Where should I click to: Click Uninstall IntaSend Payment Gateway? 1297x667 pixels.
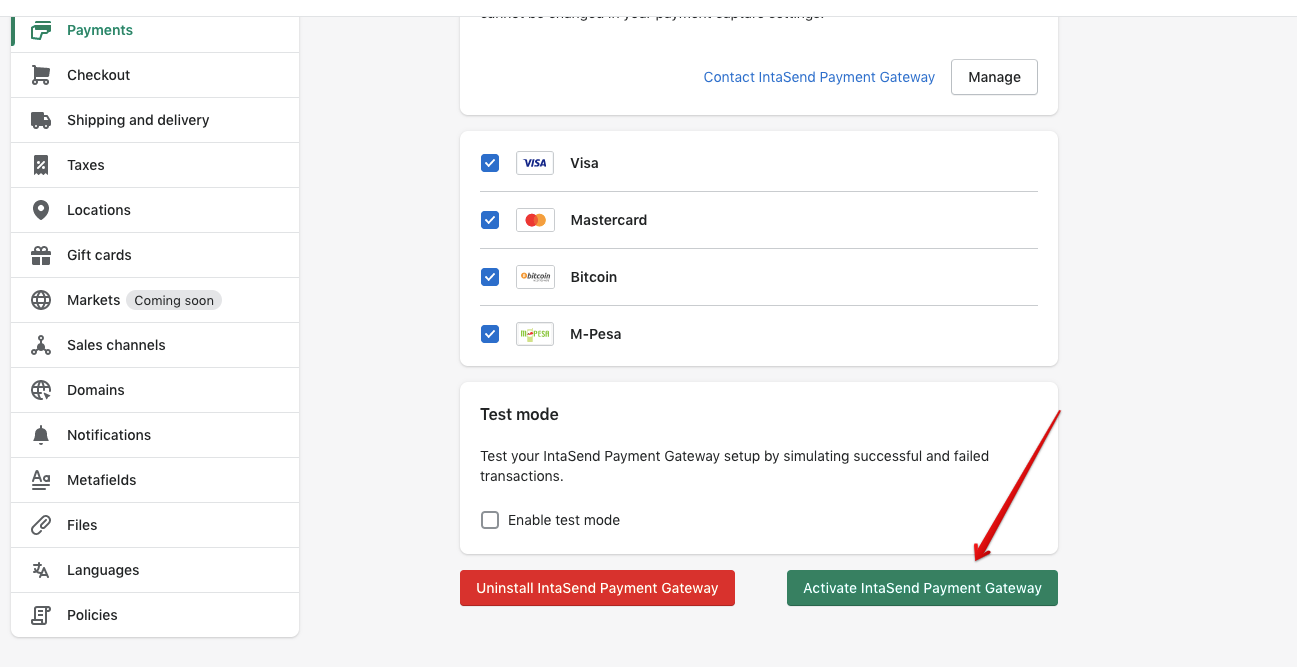pos(597,588)
